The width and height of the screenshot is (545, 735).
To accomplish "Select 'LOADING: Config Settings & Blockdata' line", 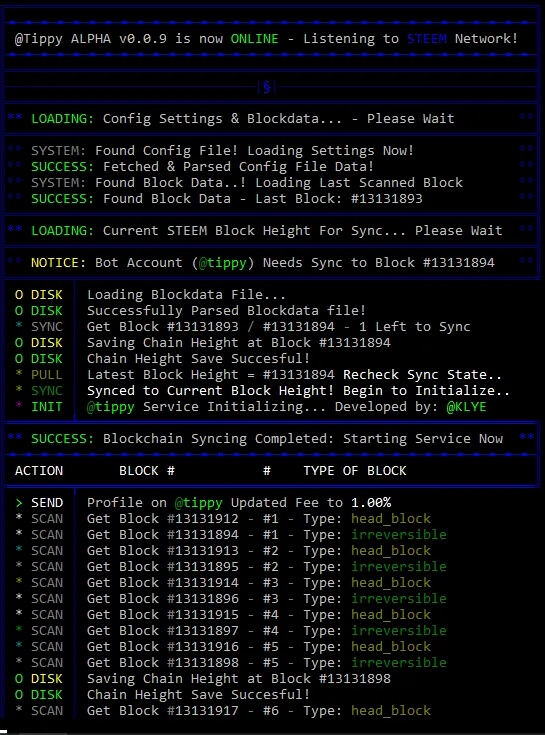I will coord(243,119).
